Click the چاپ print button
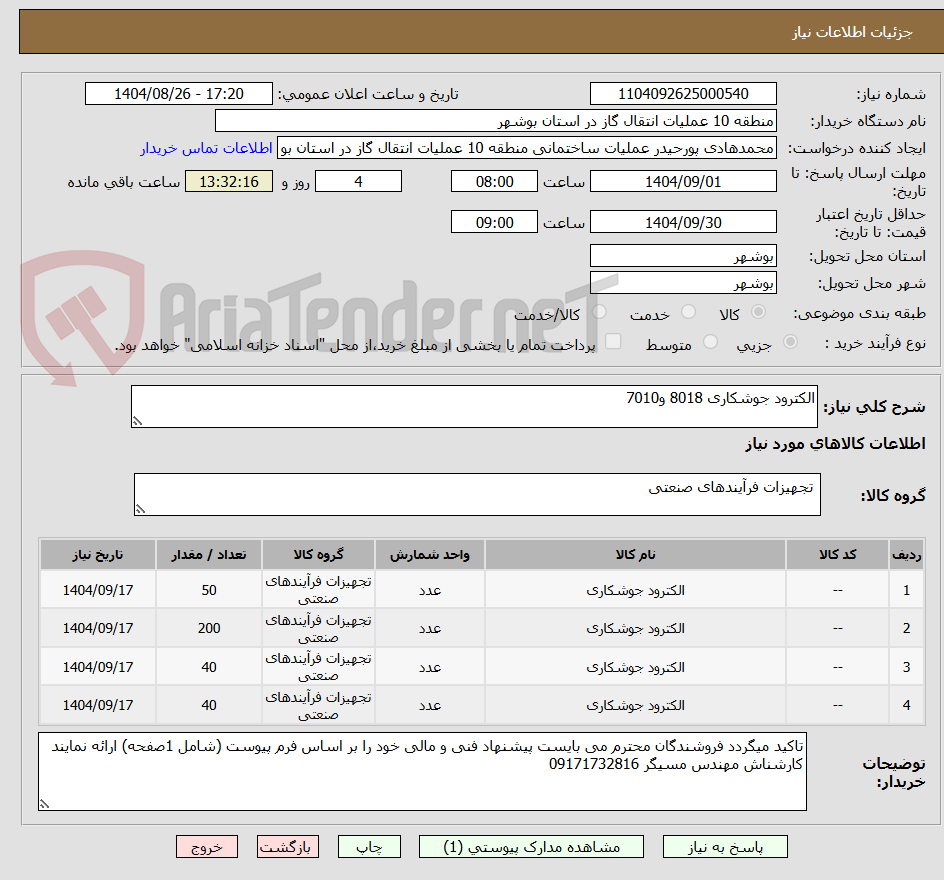Screen dimensions: 944x880 coord(371,846)
